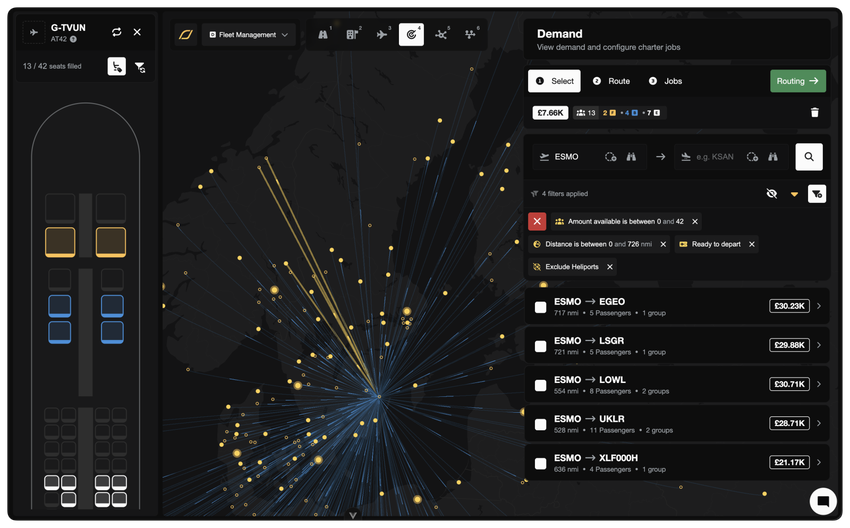Screen dimensions: 850x528
Task: Tick the ESMO to LOWL checkbox
Action: click(x=540, y=384)
